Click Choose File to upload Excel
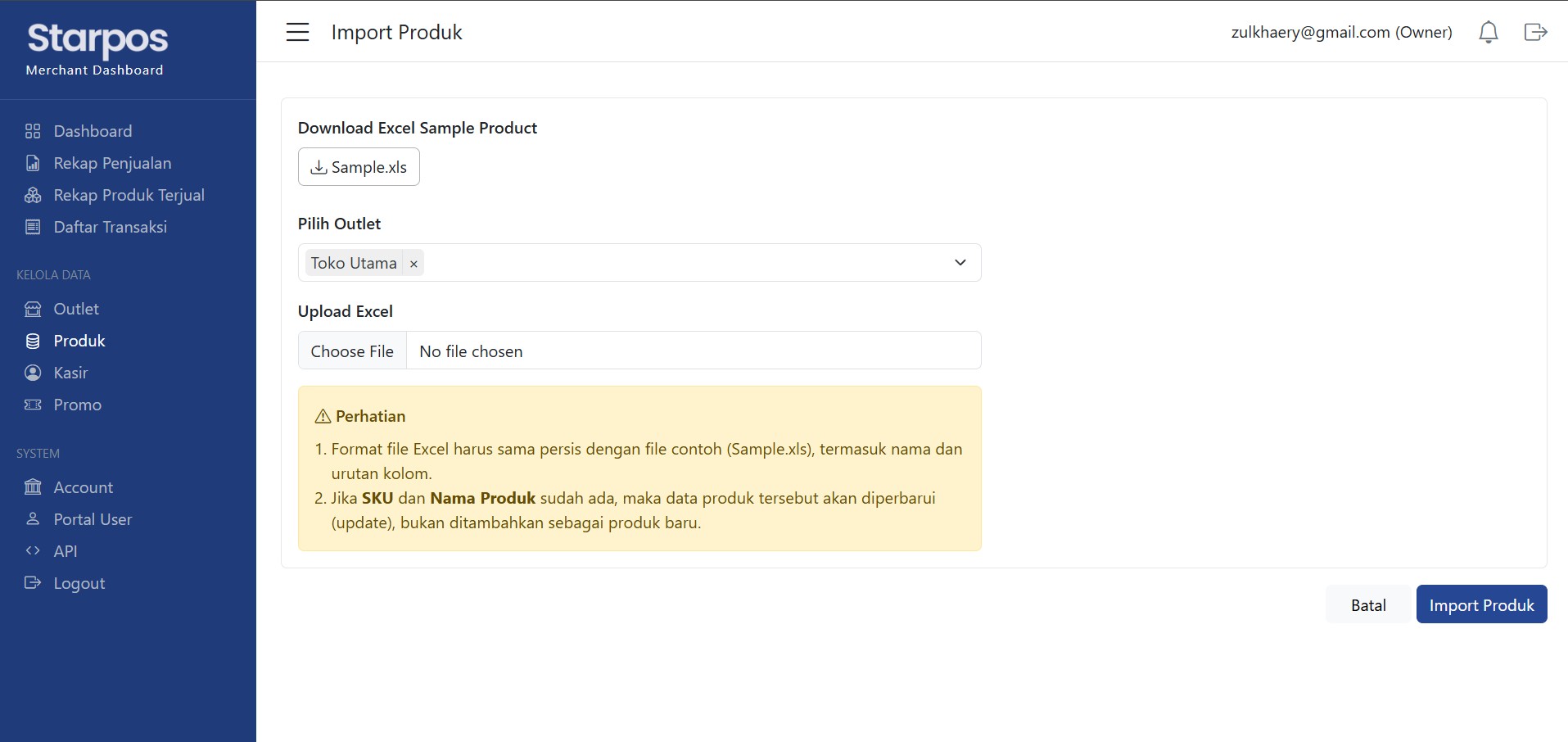The image size is (1568, 742). coord(352,351)
